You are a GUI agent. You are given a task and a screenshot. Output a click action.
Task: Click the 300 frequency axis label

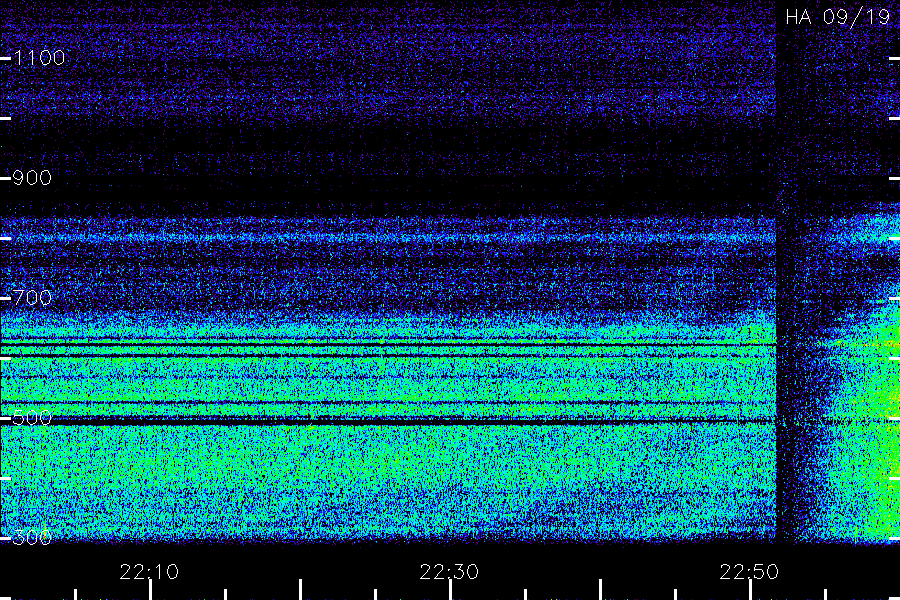(x=32, y=537)
